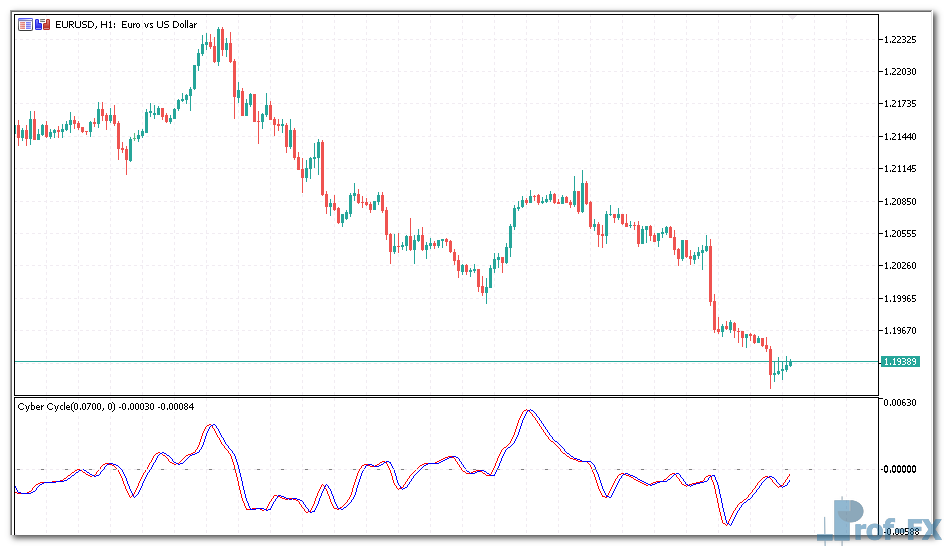Click the 1.21440 price scale label
The height and width of the screenshot is (546, 944).
(902, 137)
